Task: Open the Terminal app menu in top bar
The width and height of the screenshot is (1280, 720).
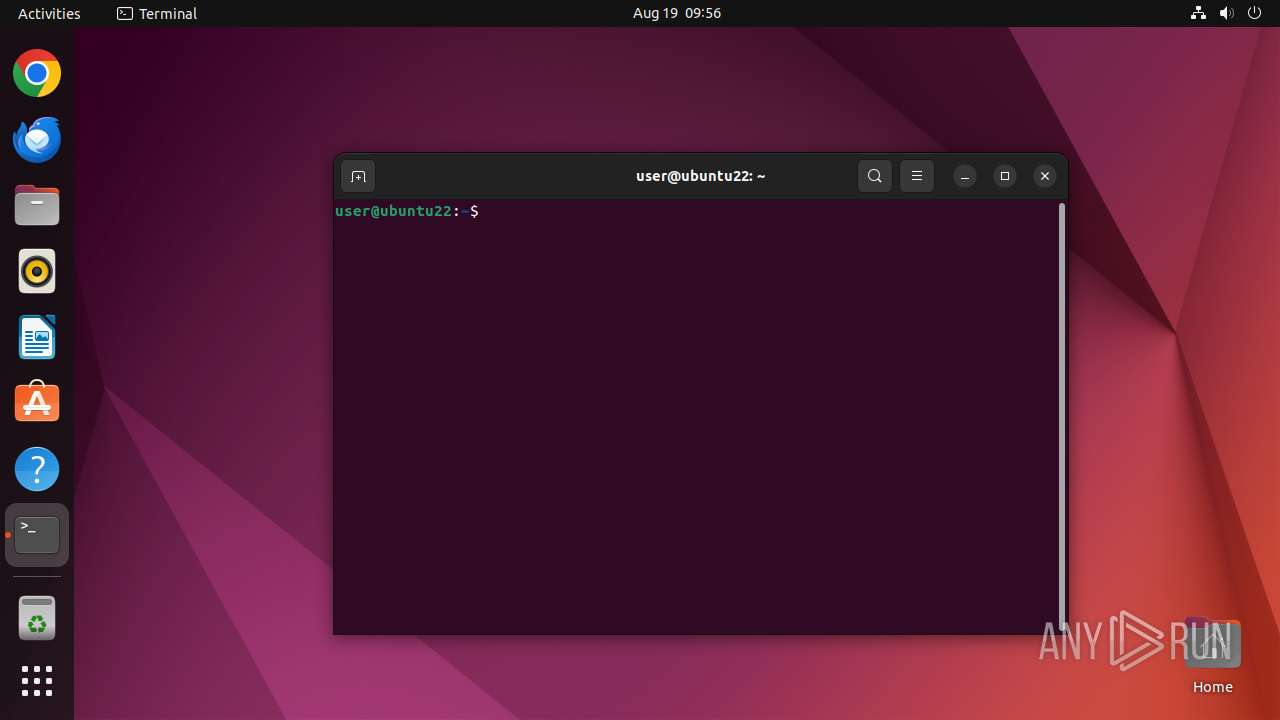Action: [x=157, y=13]
